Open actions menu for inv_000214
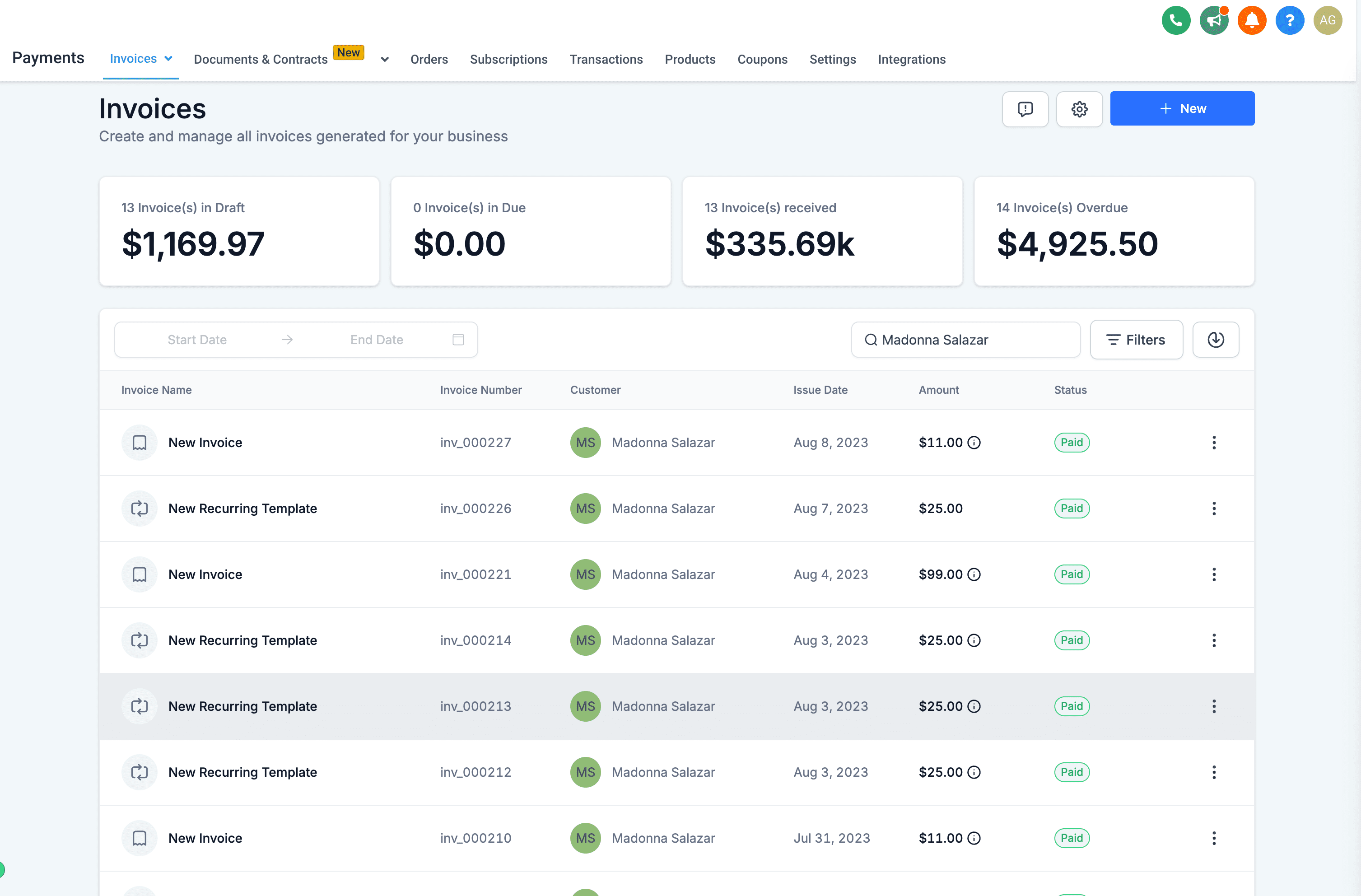1361x896 pixels. (1214, 640)
